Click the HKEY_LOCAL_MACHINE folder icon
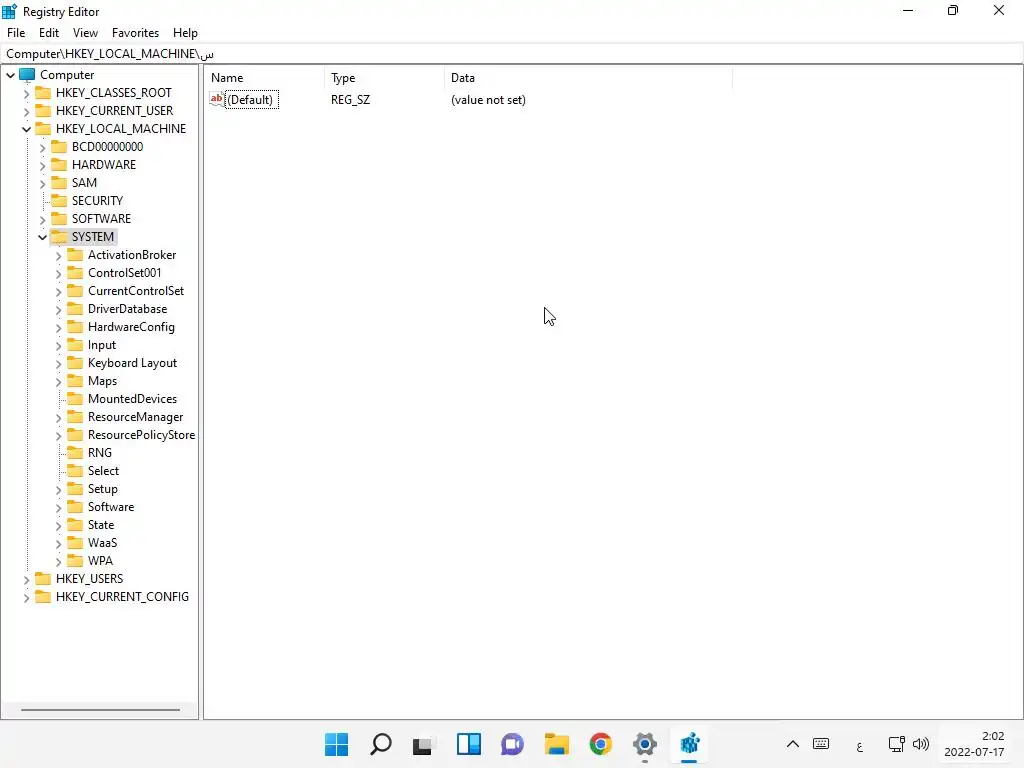This screenshot has width=1024, height=768. [x=43, y=129]
